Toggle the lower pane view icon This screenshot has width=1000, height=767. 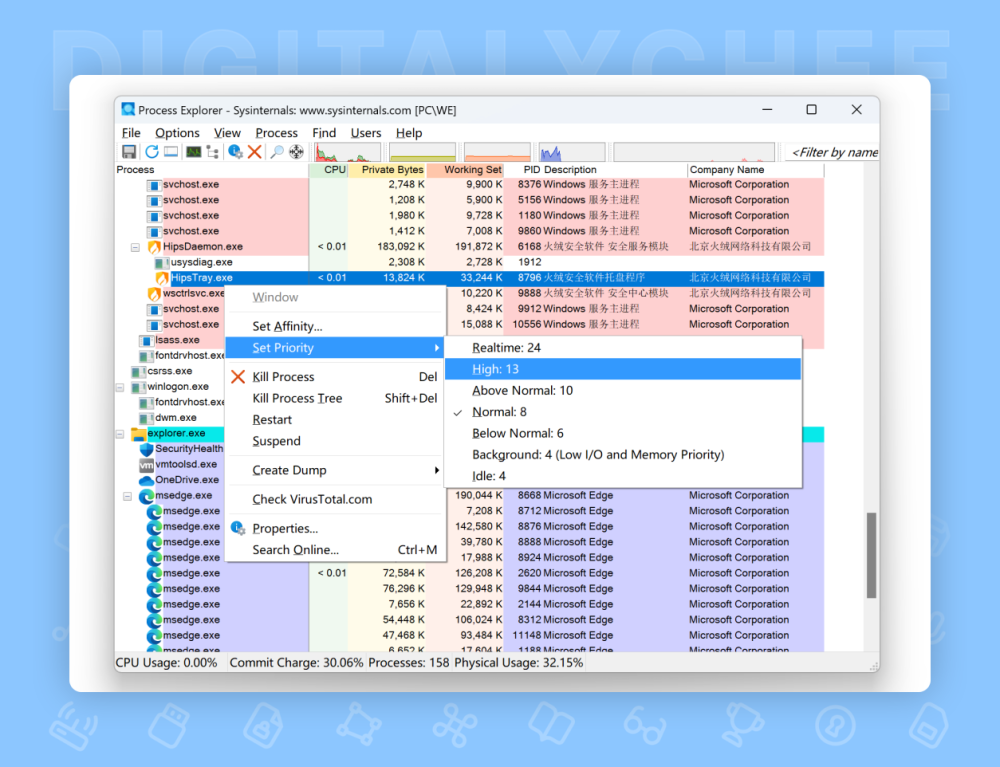(171, 152)
